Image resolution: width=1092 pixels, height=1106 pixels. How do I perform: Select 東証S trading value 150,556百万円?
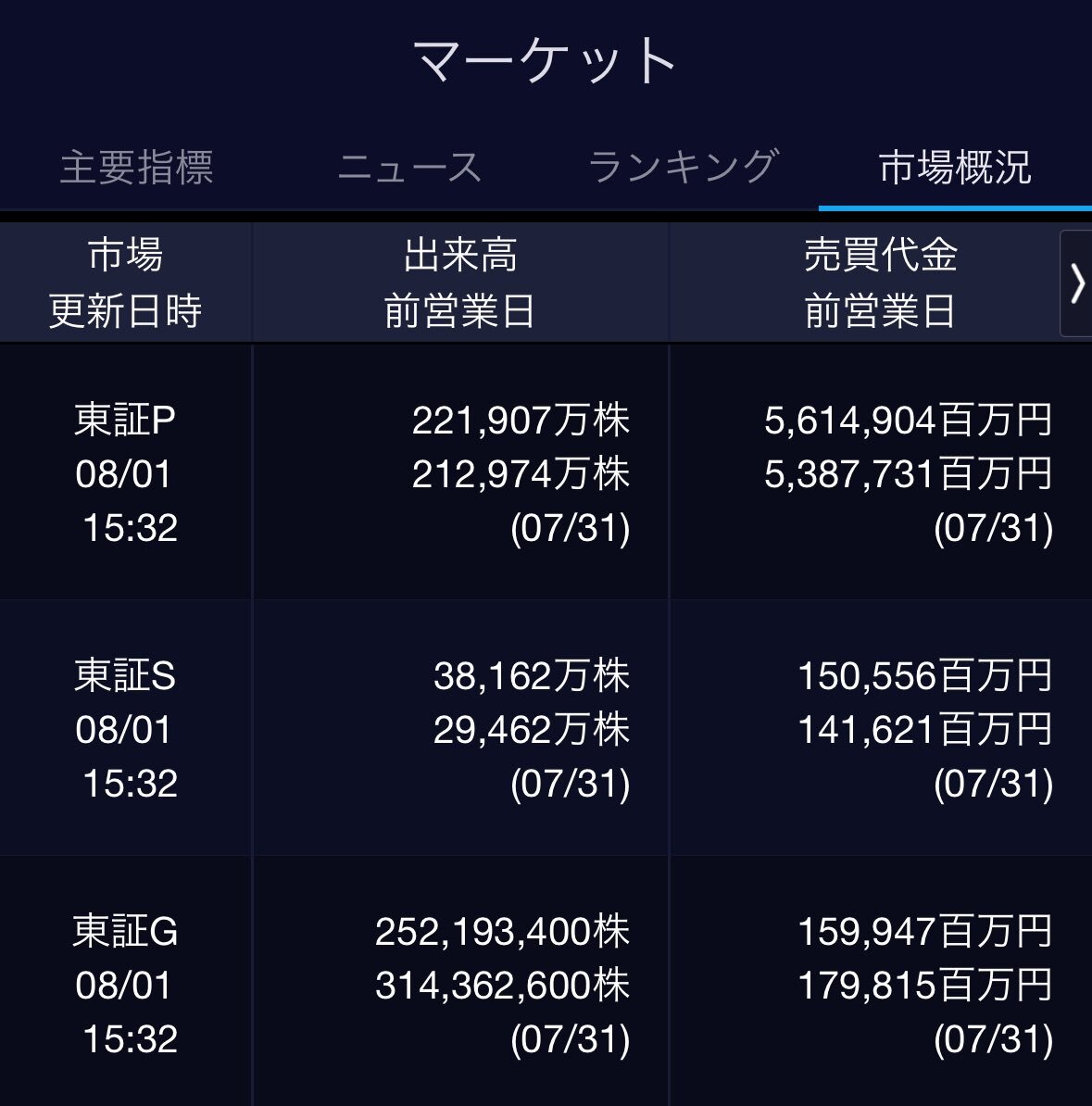pos(924,675)
